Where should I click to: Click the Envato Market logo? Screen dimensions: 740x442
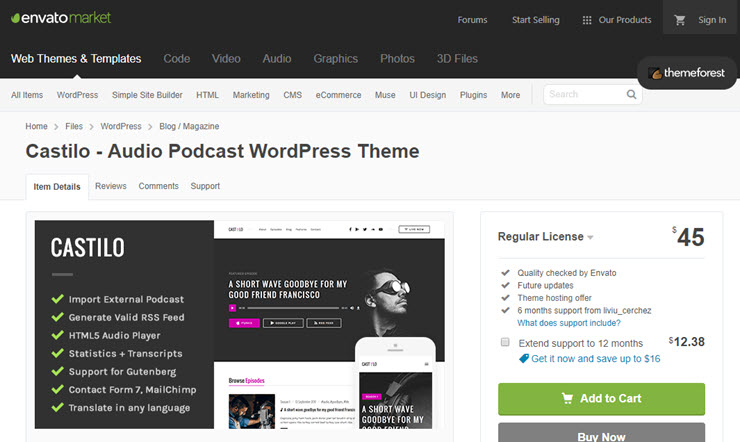coord(61,18)
